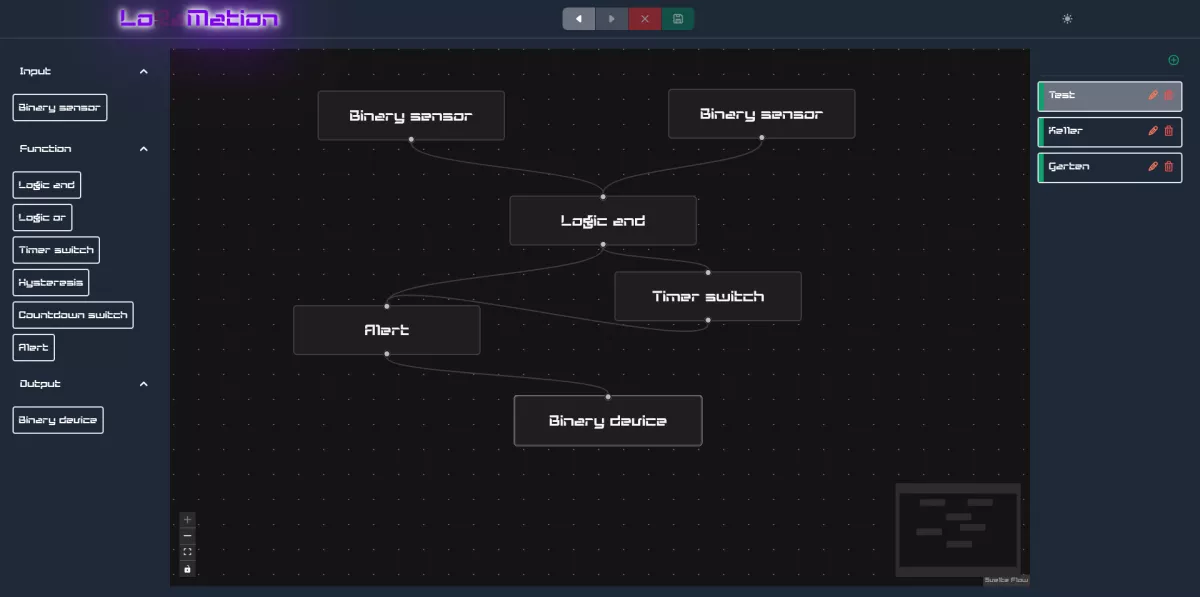Zoom into the canvas using the plus control
The image size is (1200, 597).
tap(187, 519)
